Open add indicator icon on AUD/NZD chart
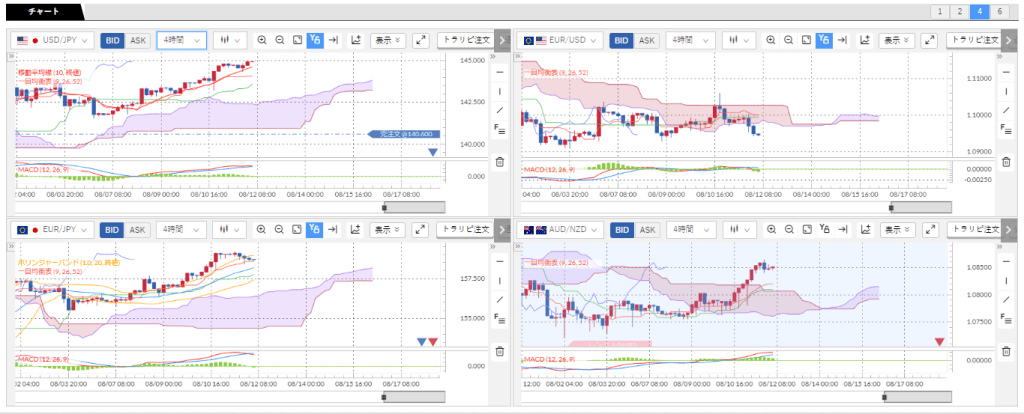The height and width of the screenshot is (414, 1024). tap(864, 230)
